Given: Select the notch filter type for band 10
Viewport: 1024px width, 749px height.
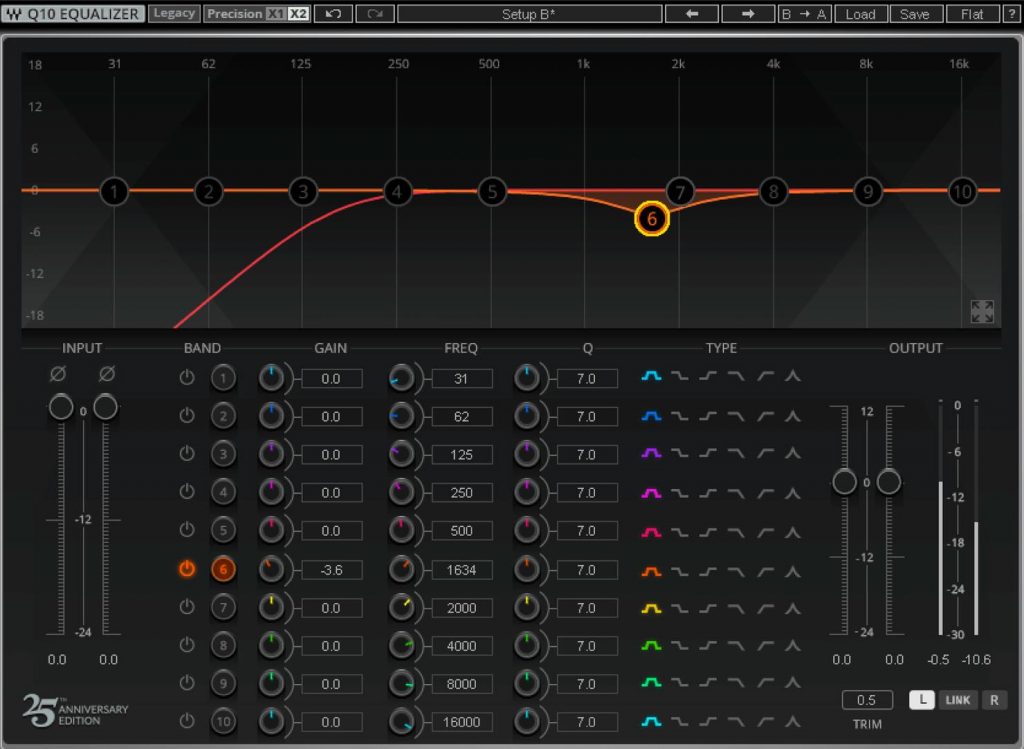Looking at the screenshot, I should click(x=792, y=722).
